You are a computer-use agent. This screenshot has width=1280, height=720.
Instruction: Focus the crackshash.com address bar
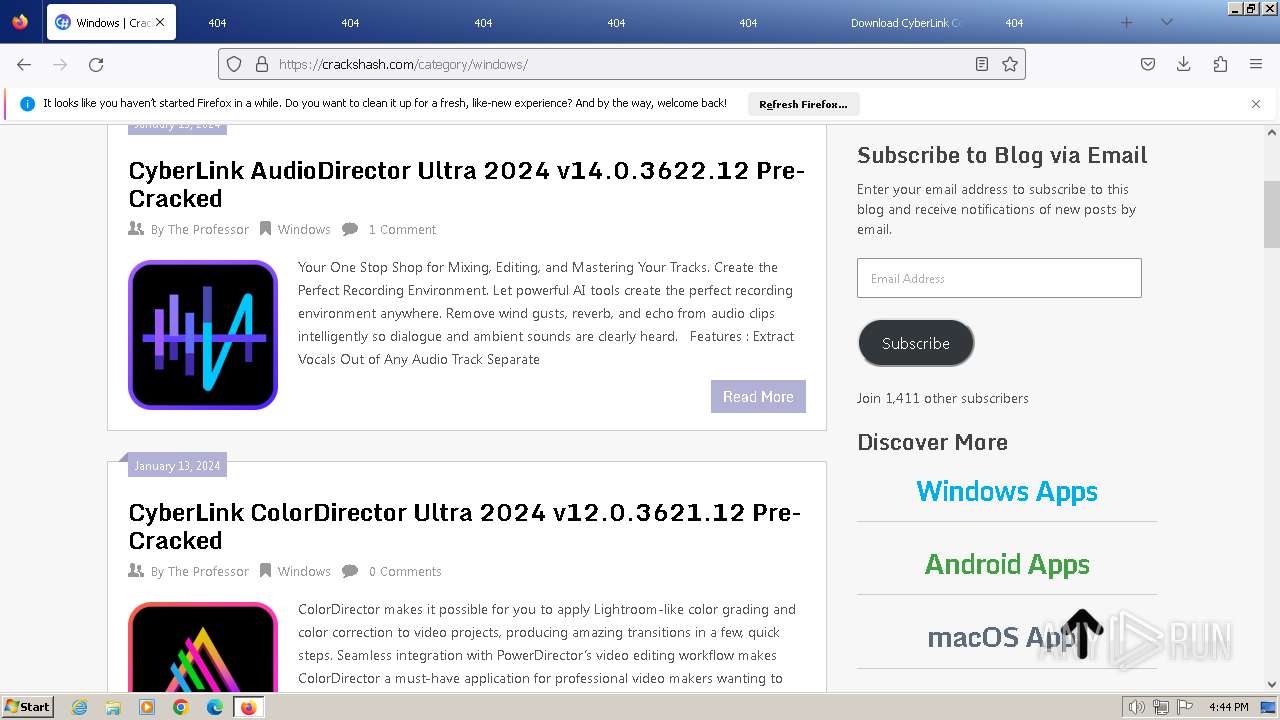622,64
